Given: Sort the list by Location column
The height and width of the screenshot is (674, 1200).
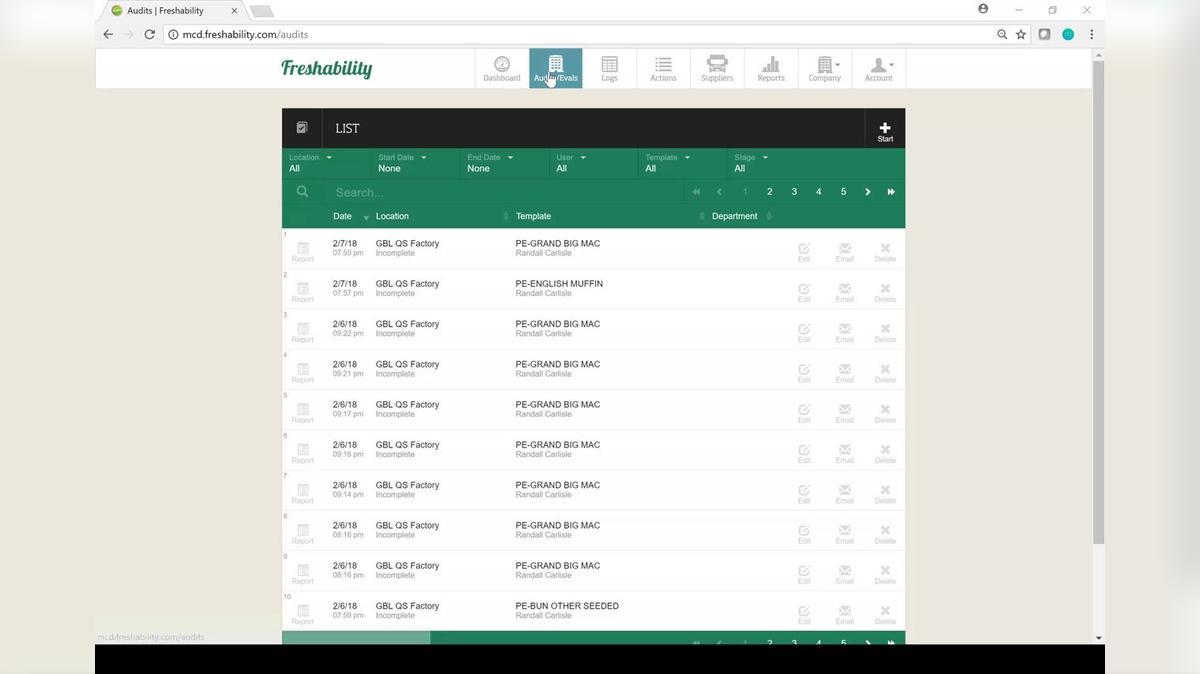Looking at the screenshot, I should click(442, 216).
